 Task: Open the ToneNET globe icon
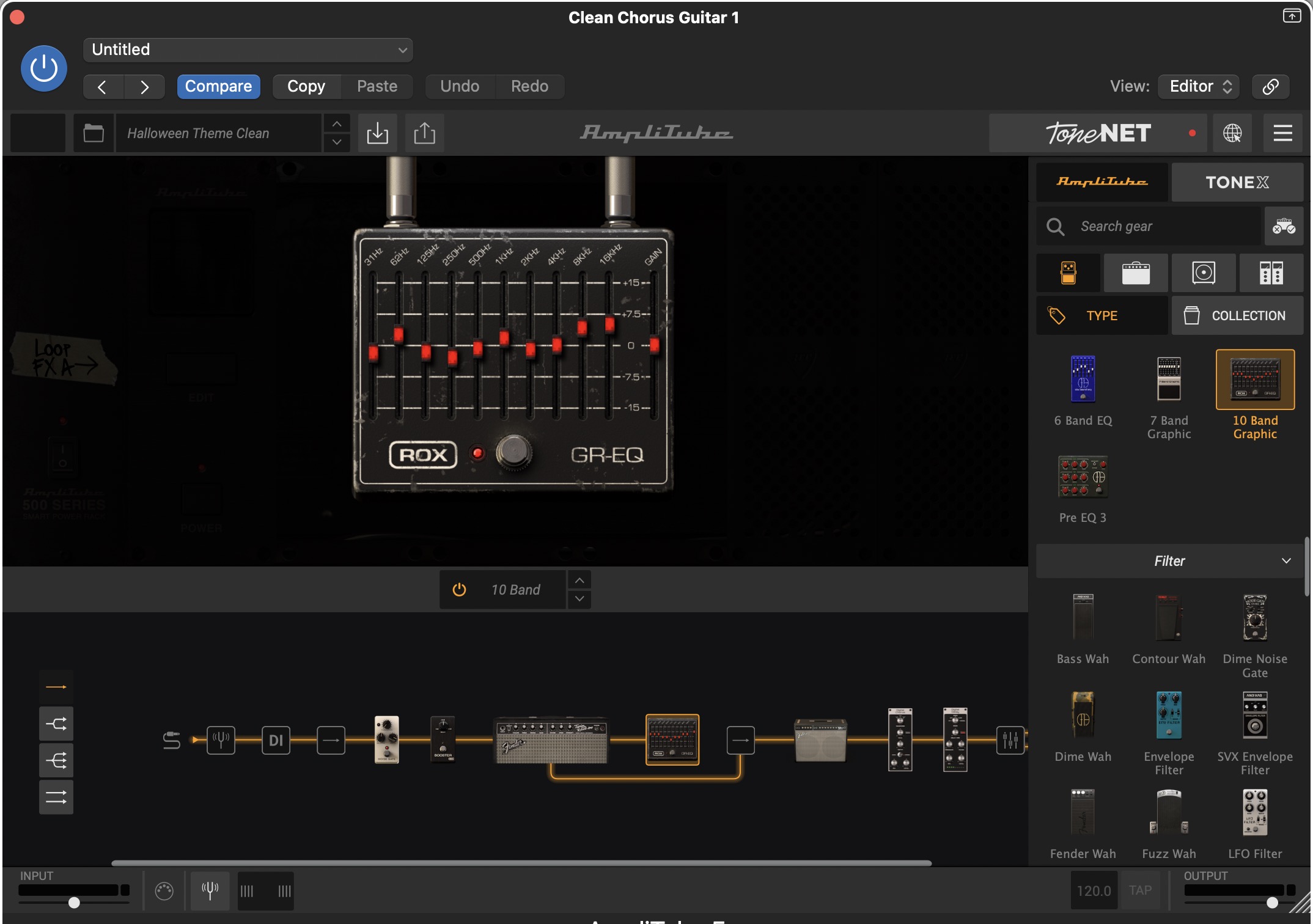tap(1232, 133)
